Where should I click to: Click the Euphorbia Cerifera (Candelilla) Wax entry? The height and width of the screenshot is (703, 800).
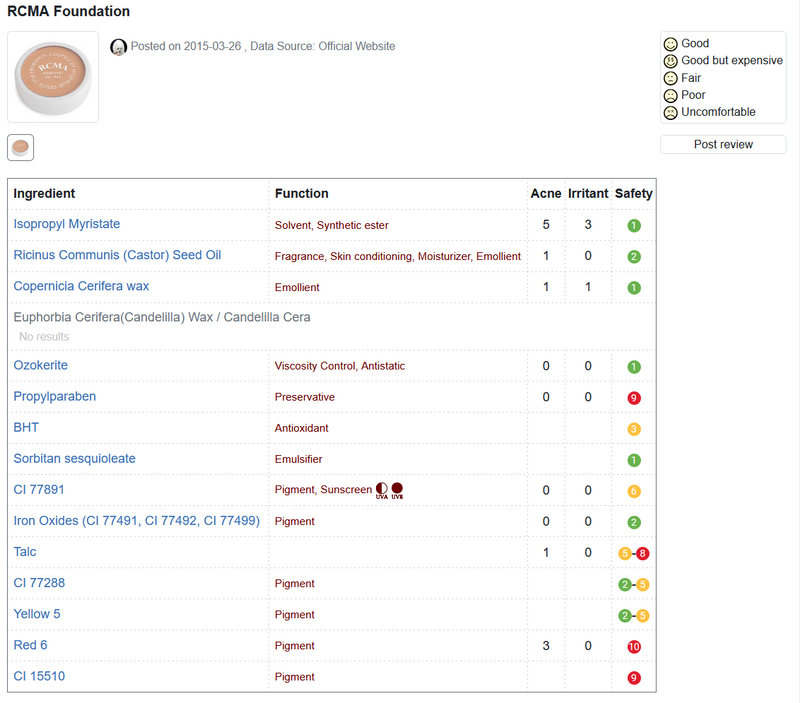point(162,317)
